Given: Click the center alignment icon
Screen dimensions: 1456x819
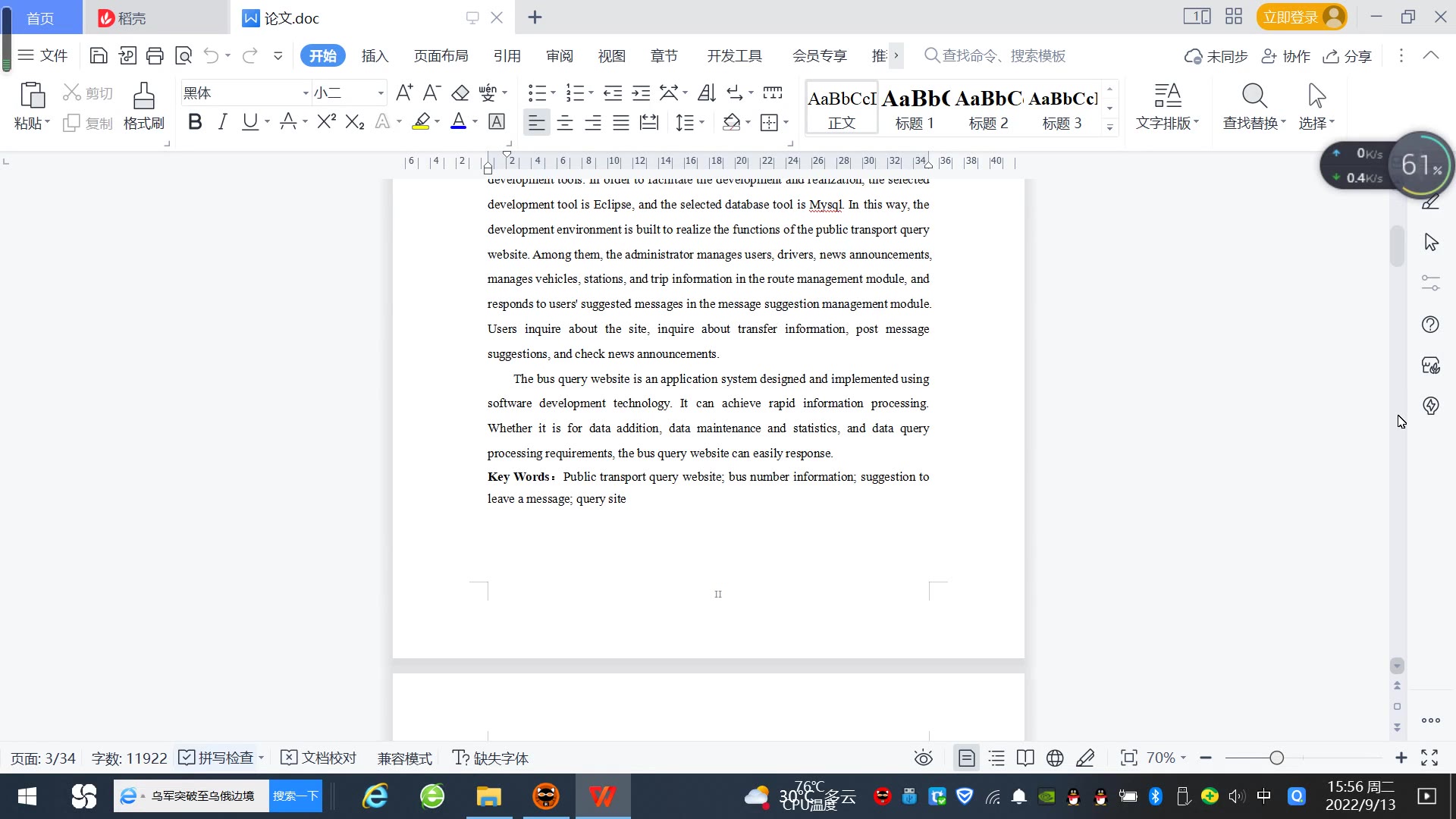Looking at the screenshot, I should [565, 122].
